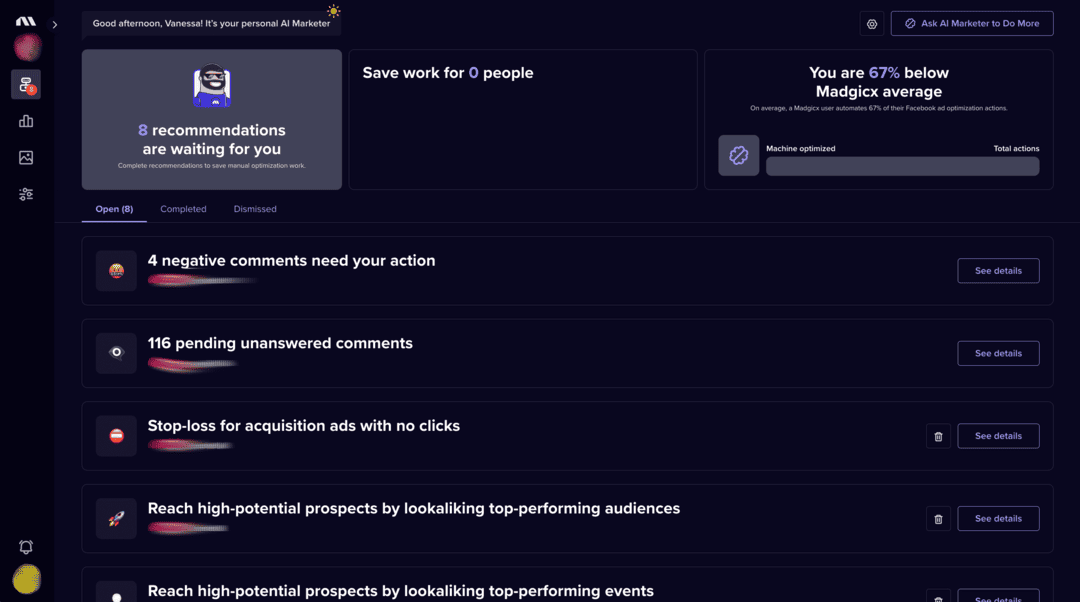Open the notifications bell icon

26,547
